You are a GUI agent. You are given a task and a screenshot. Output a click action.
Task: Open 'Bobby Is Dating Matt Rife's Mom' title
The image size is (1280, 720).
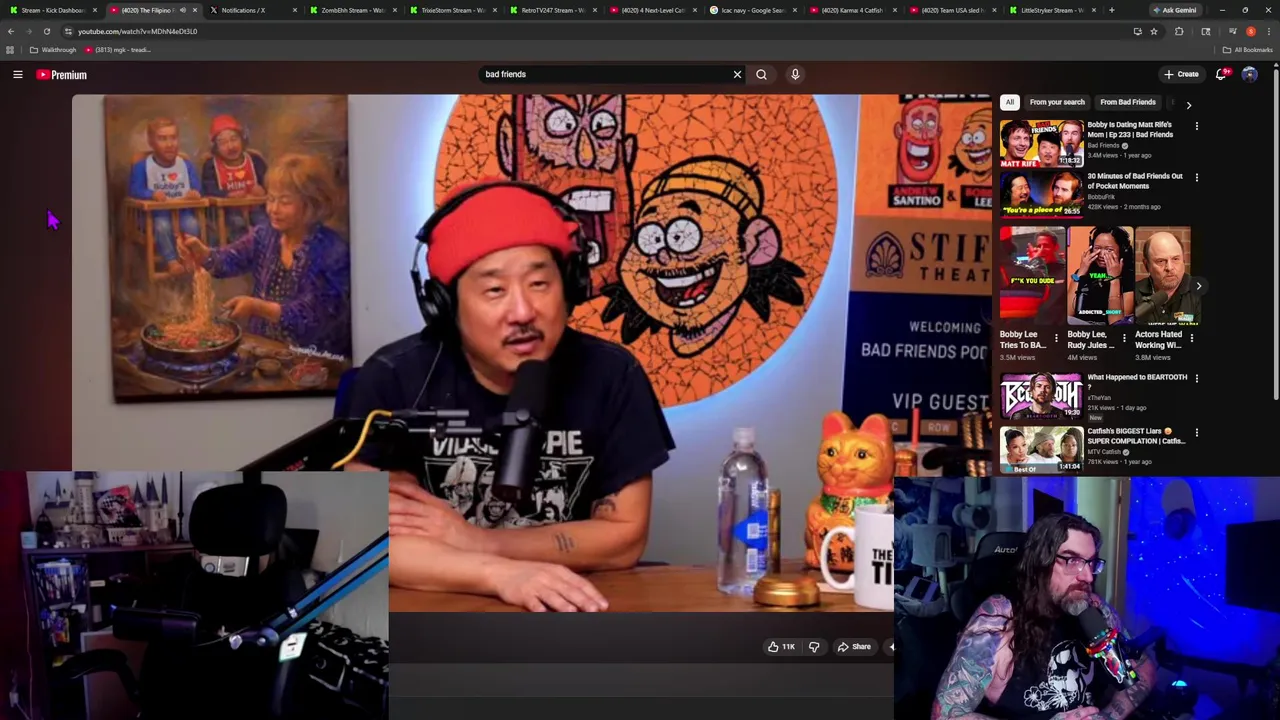[x=1130, y=130]
